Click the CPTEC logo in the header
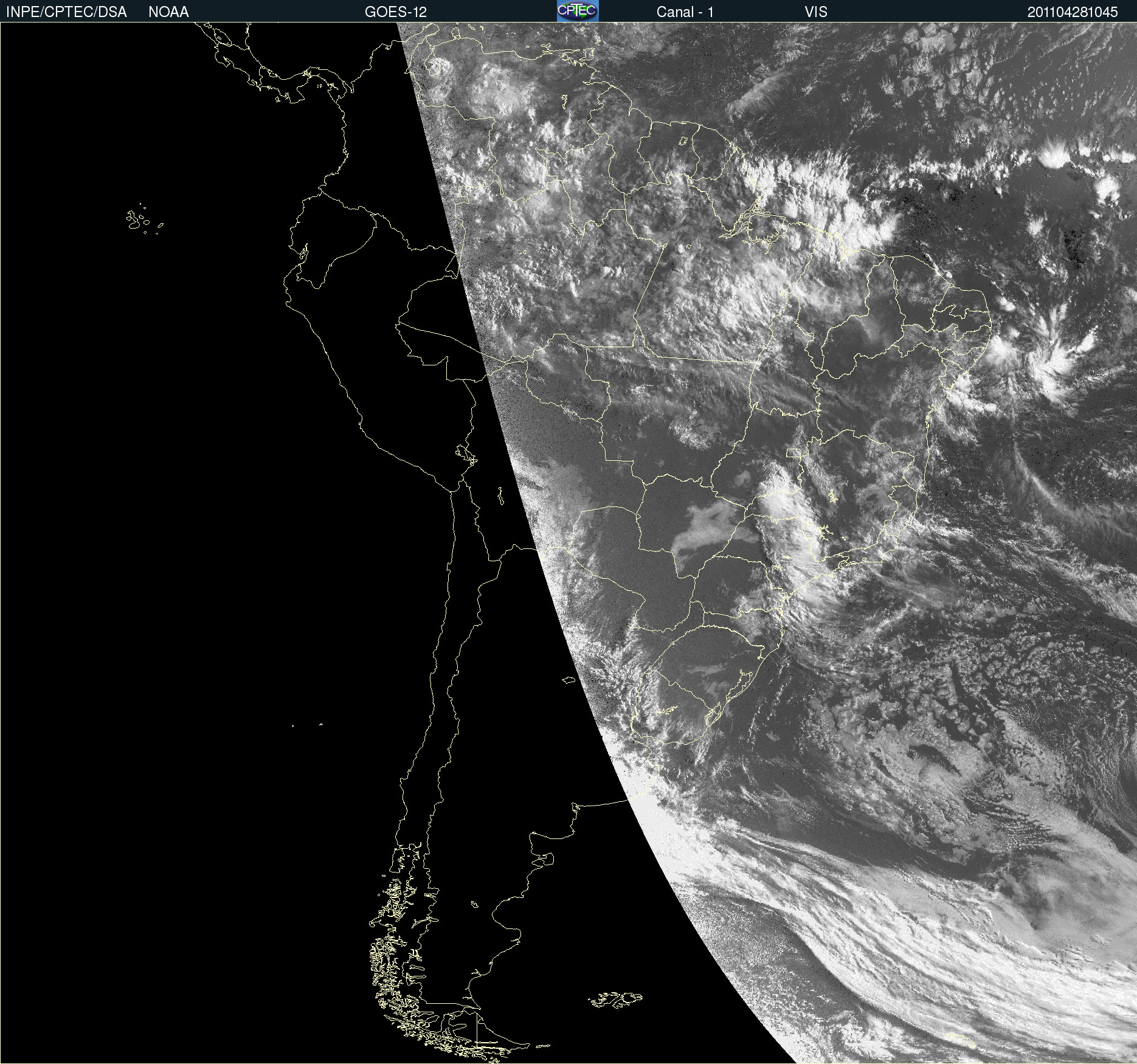This screenshot has width=1137, height=1064. click(578, 11)
